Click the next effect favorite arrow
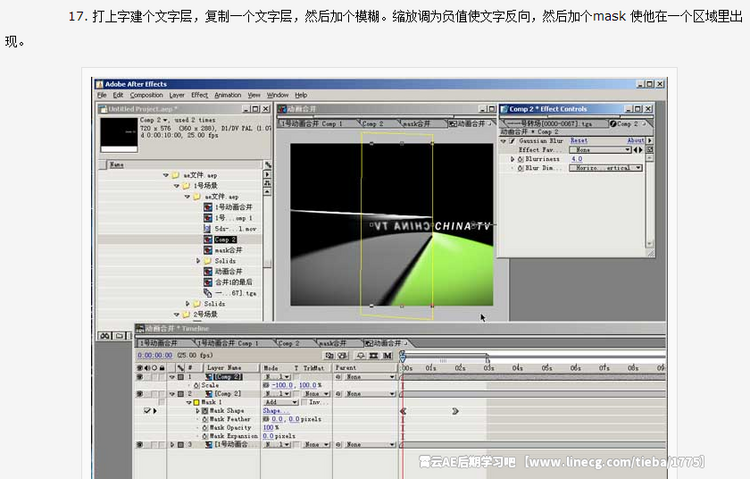Viewport: 750px width, 479px height. click(x=640, y=150)
